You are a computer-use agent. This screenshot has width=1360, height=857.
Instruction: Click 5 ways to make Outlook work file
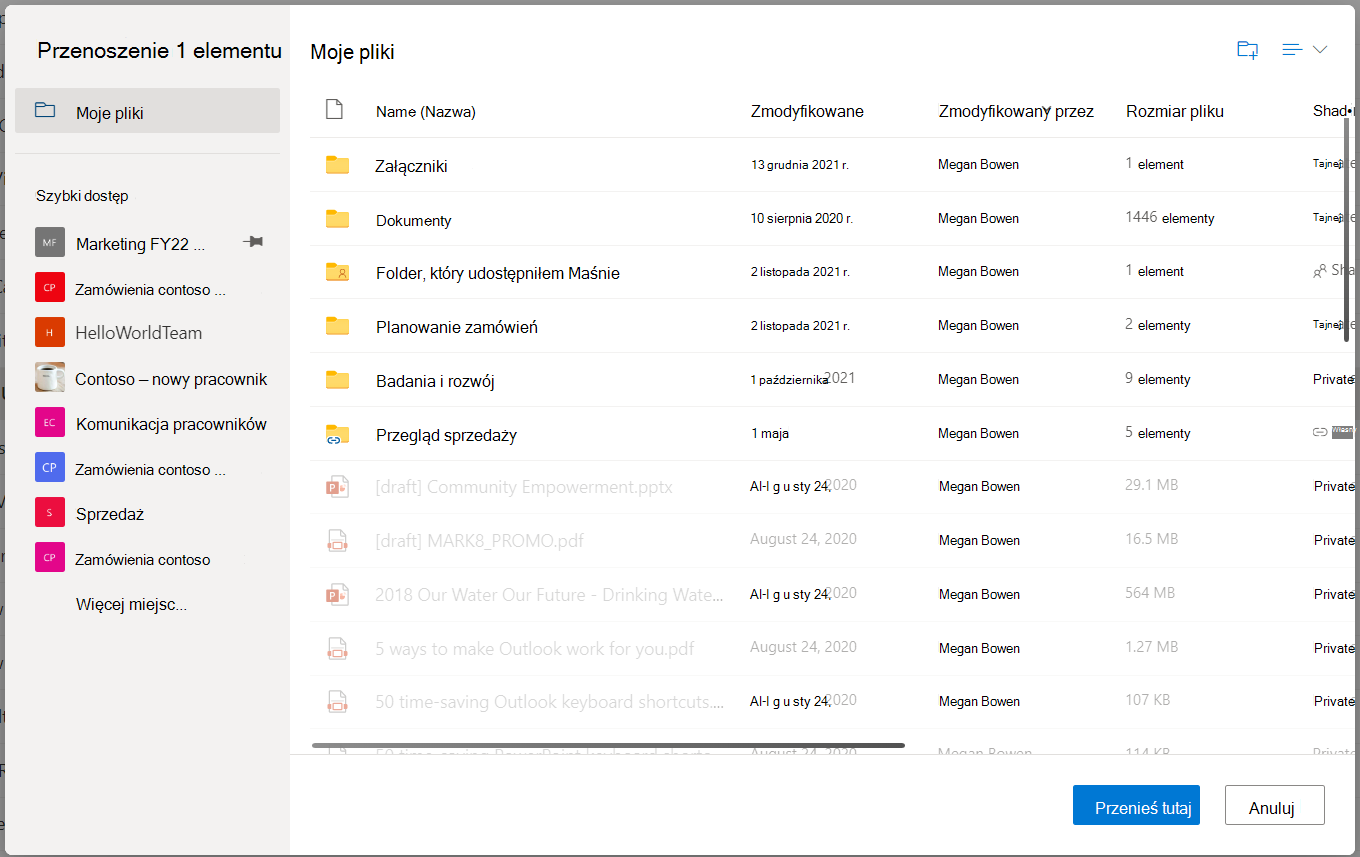click(x=535, y=649)
